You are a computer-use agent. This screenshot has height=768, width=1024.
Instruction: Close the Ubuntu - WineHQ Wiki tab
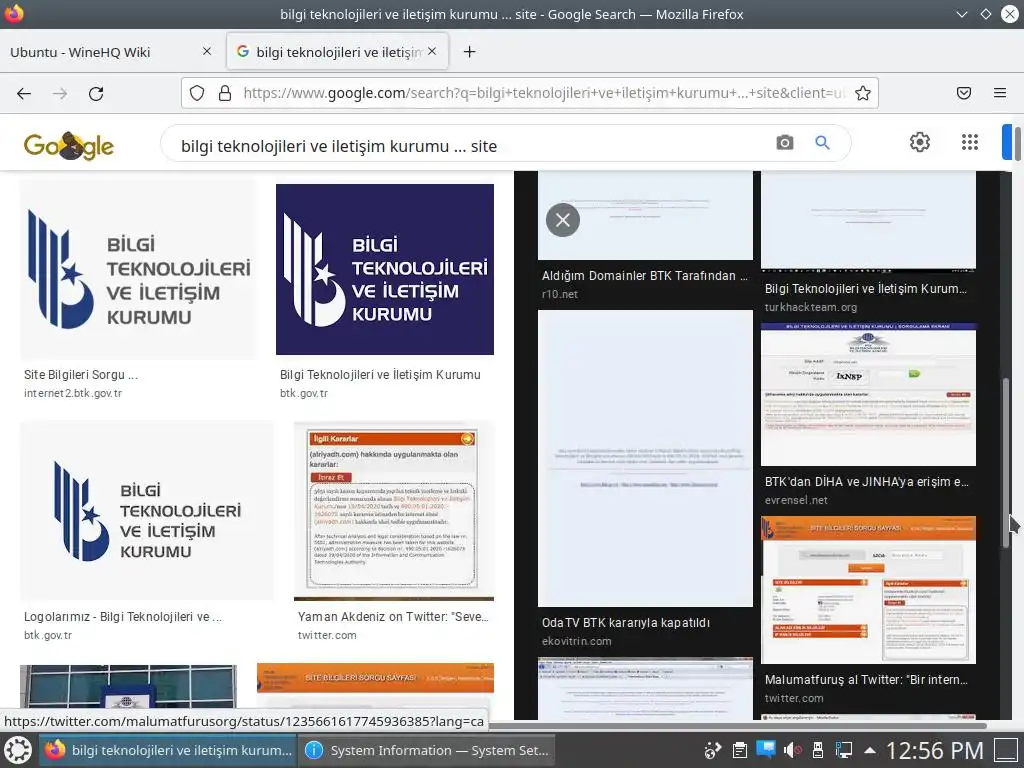pos(207,51)
